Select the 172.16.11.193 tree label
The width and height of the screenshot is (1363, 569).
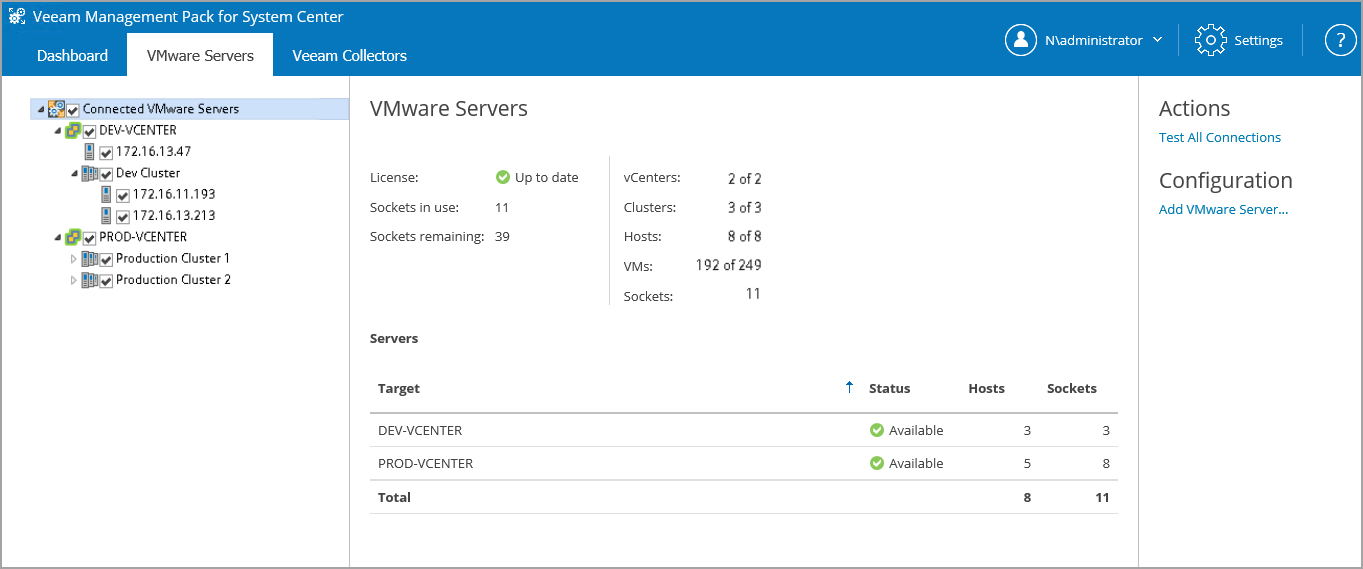174,195
